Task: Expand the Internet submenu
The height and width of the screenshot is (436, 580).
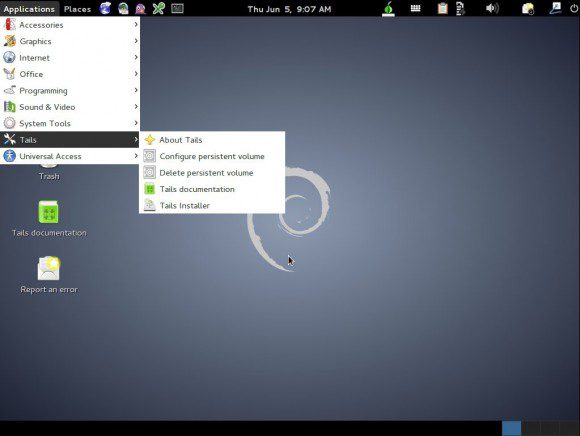Action: click(70, 58)
